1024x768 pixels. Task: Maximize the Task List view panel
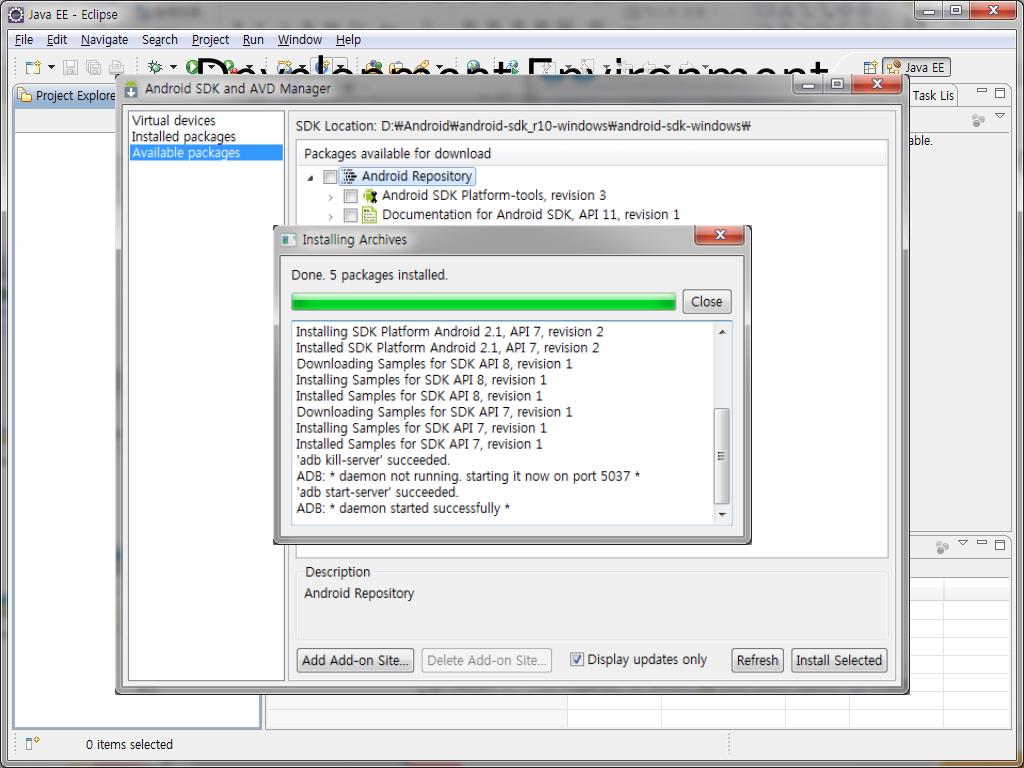[1000, 93]
